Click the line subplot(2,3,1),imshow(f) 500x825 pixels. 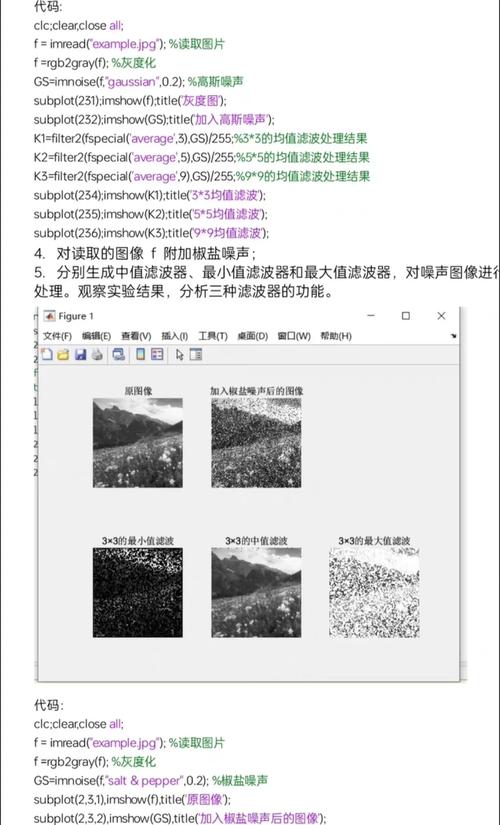click(132, 799)
